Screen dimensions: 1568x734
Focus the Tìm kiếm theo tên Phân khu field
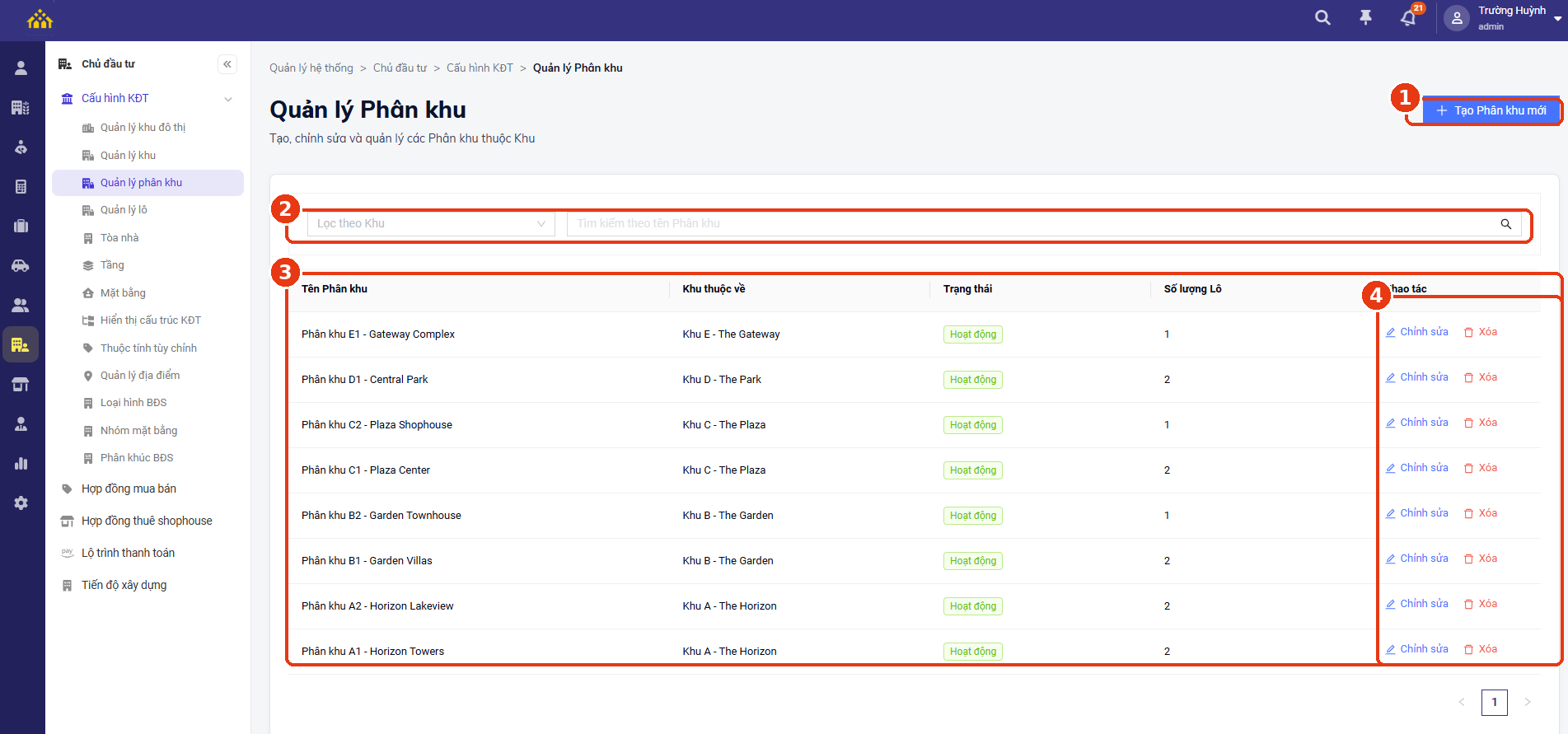[x=1030, y=224]
